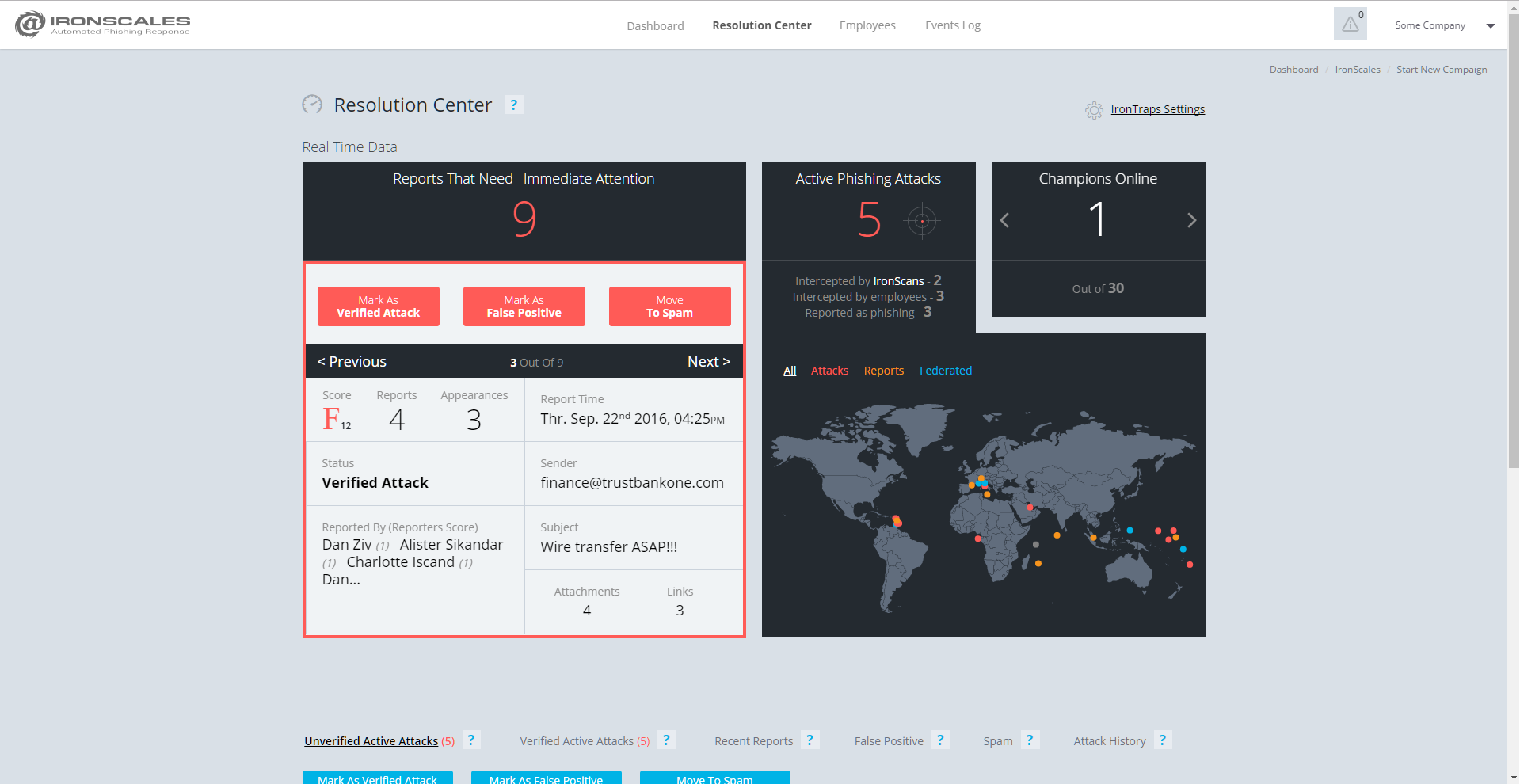Go to Next report
This screenshot has width=1520, height=784.
point(708,362)
